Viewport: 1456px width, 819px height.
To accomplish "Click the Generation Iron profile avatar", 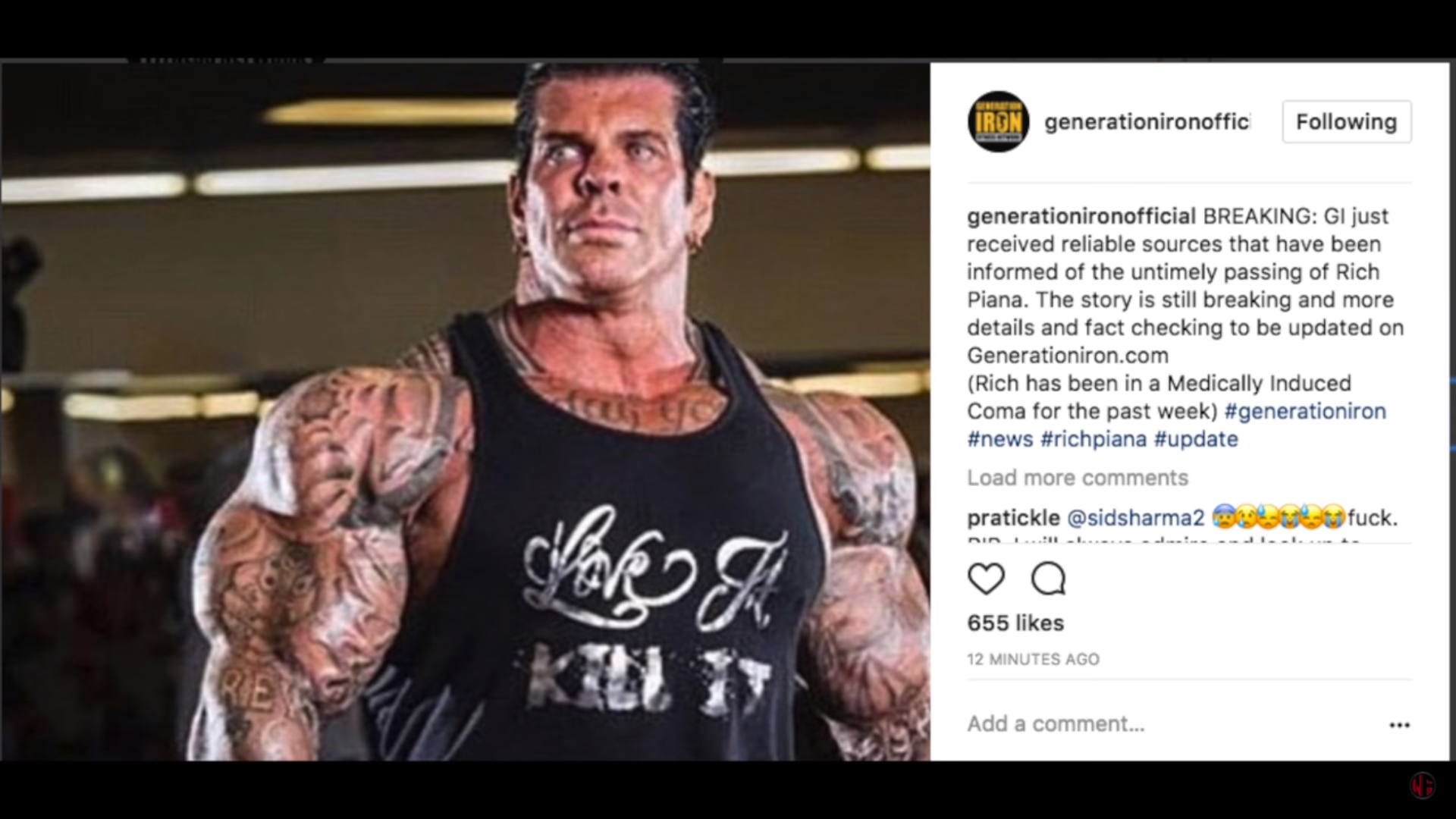I will 998,121.
